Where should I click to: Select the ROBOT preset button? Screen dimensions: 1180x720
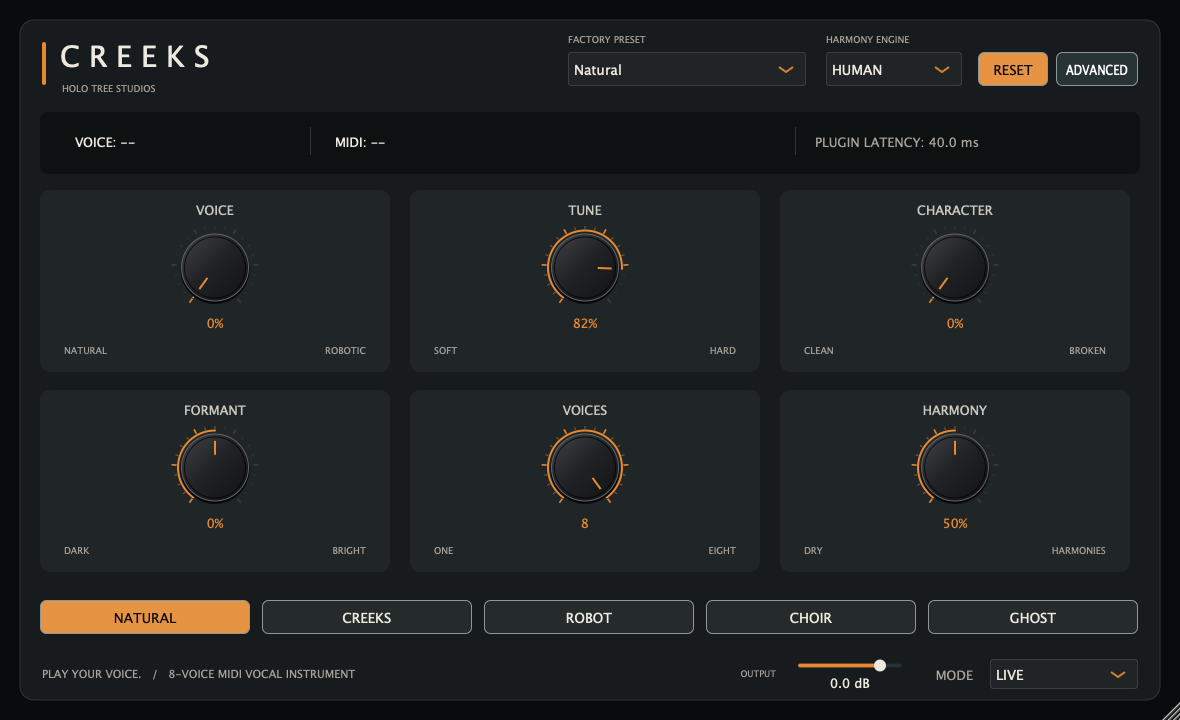tap(588, 617)
